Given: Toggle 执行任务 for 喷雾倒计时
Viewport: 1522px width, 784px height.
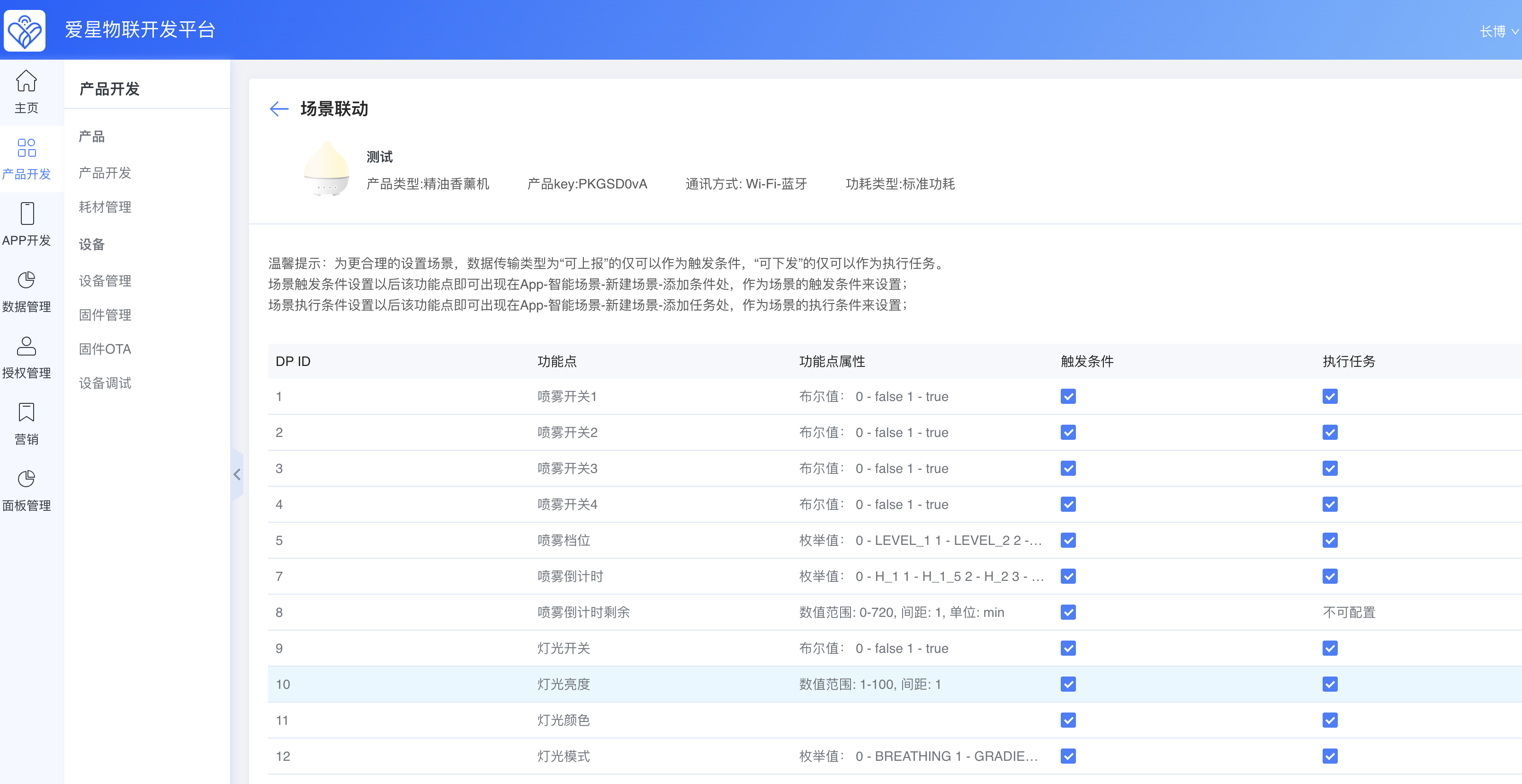Looking at the screenshot, I should click(1330, 577).
